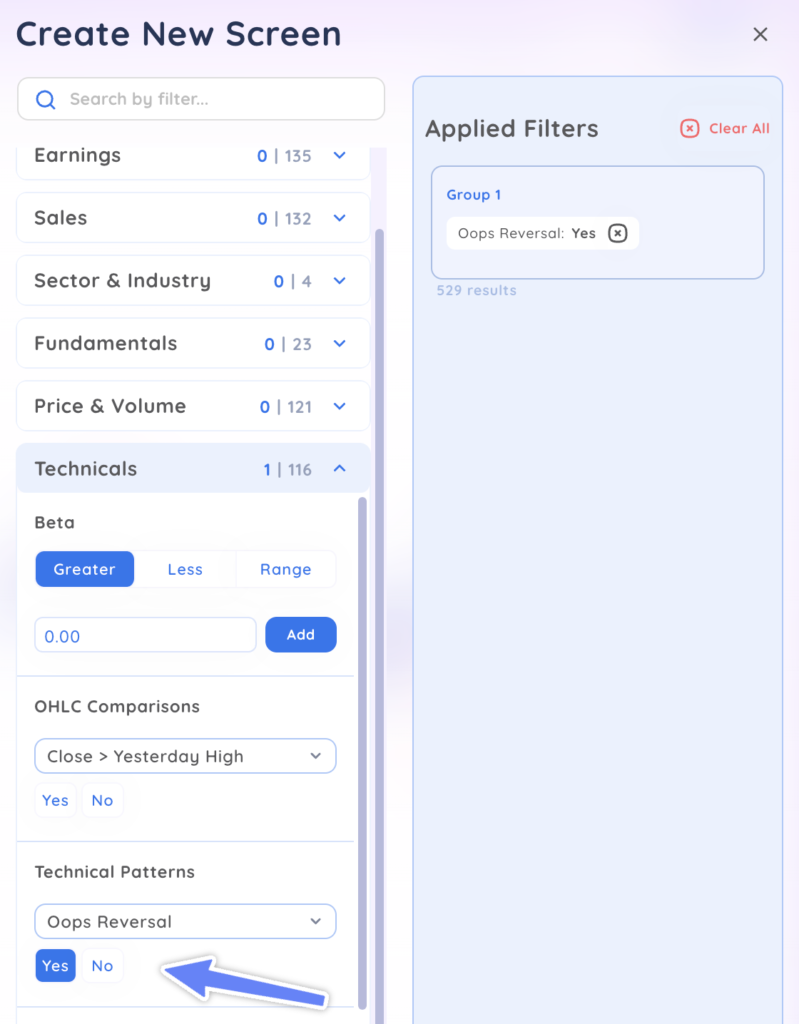The image size is (799, 1024).
Task: Select the Greater Beta option
Action: click(x=85, y=569)
